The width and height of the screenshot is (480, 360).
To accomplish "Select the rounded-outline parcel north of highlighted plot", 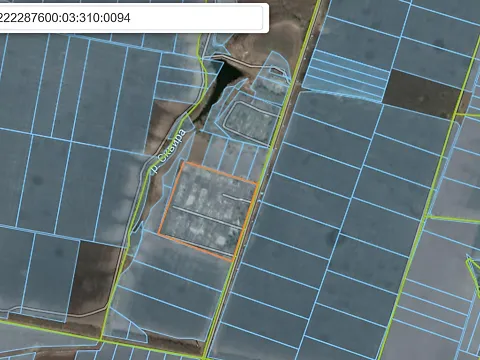I will pos(251,122).
